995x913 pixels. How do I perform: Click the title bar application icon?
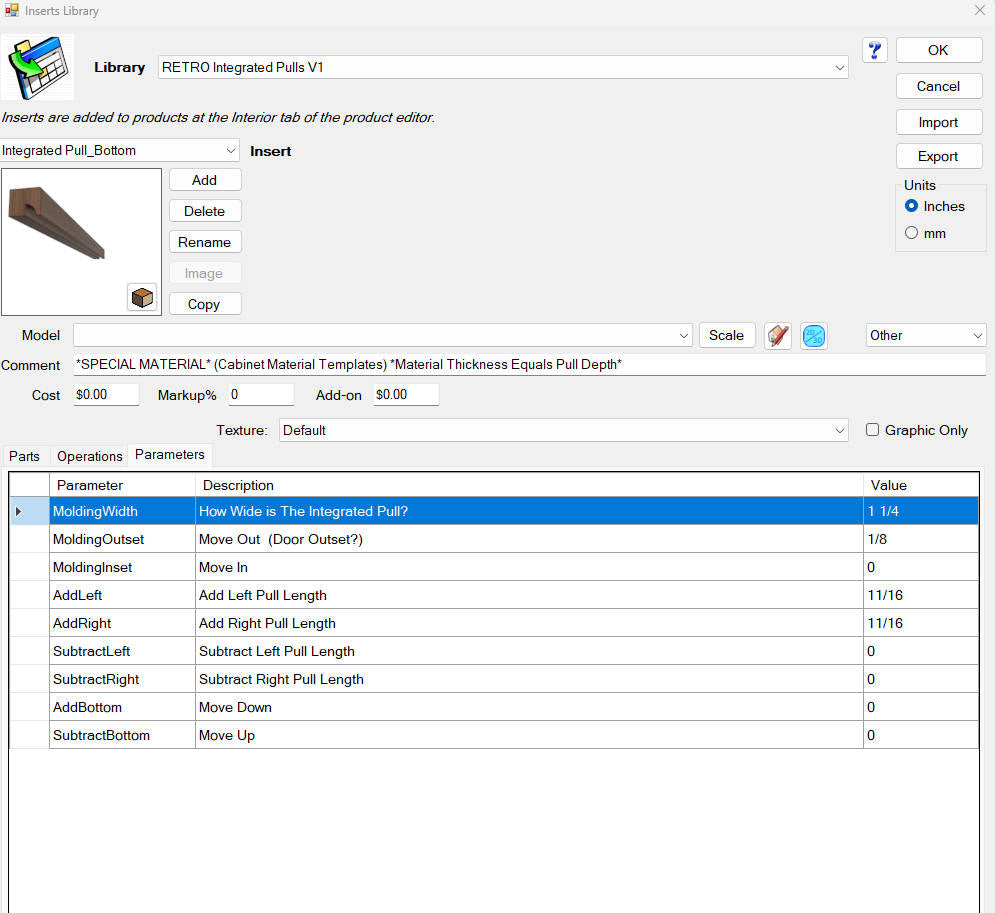point(11,10)
